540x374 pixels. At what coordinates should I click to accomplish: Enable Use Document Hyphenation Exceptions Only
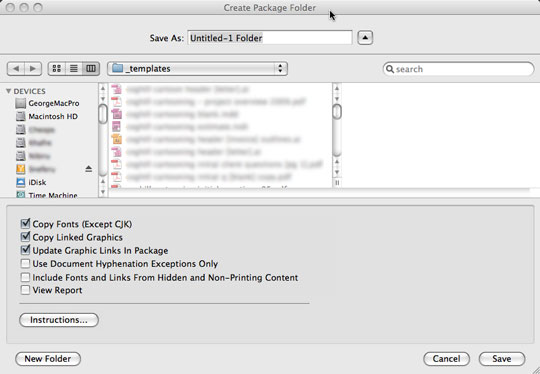(25, 263)
